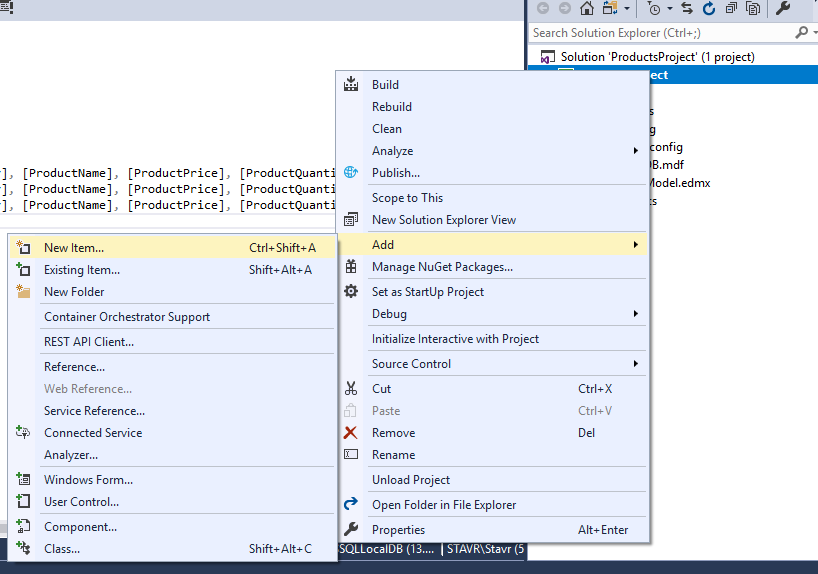818x574 pixels.
Task: Click the Show All Files icon
Action: [x=753, y=8]
